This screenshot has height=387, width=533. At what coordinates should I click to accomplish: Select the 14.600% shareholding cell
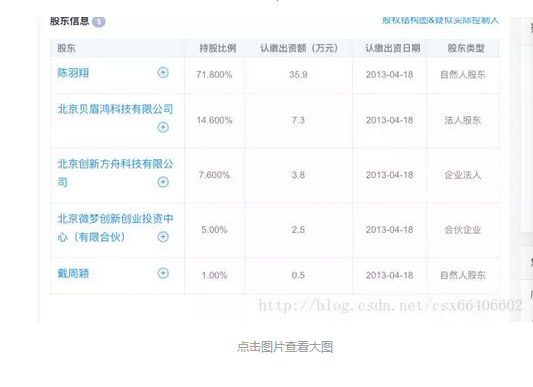tap(214, 120)
